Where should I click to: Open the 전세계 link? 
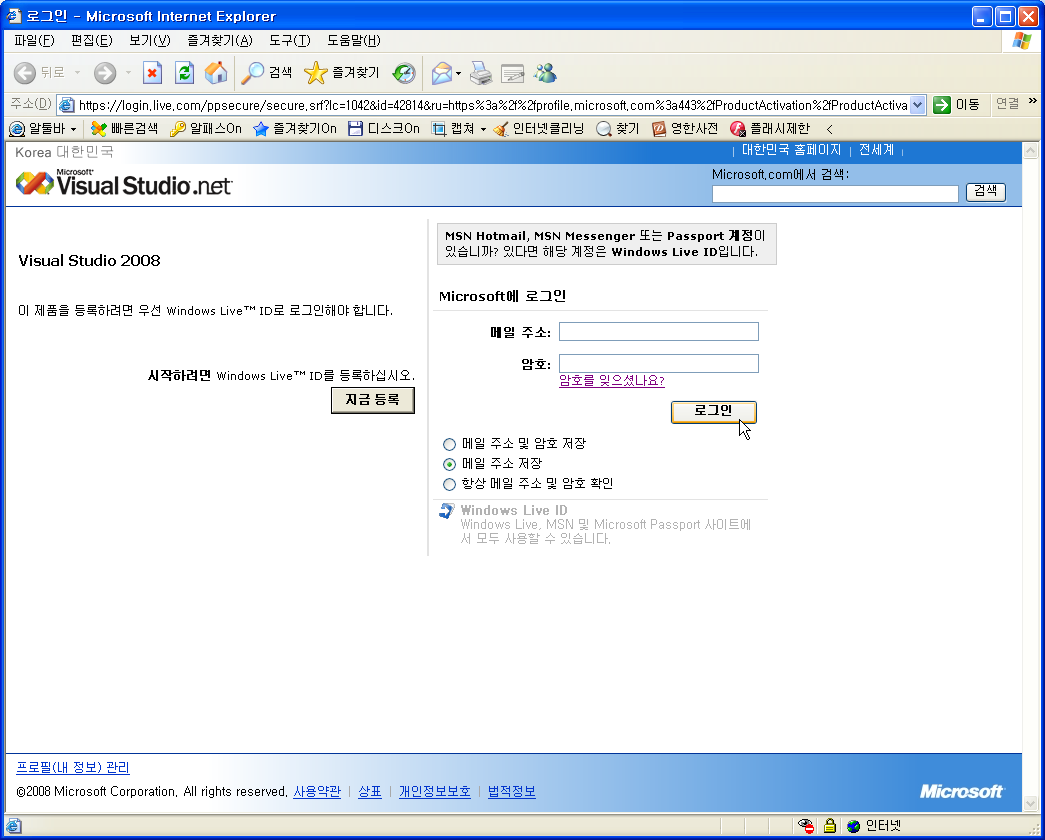(876, 150)
